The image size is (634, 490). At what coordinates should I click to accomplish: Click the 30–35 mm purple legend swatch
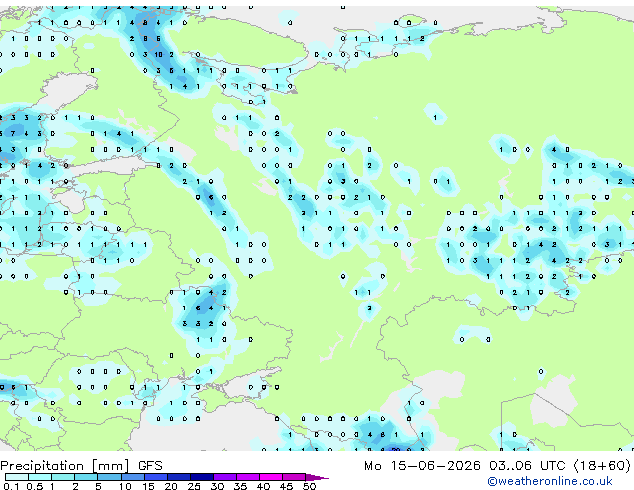point(225,477)
